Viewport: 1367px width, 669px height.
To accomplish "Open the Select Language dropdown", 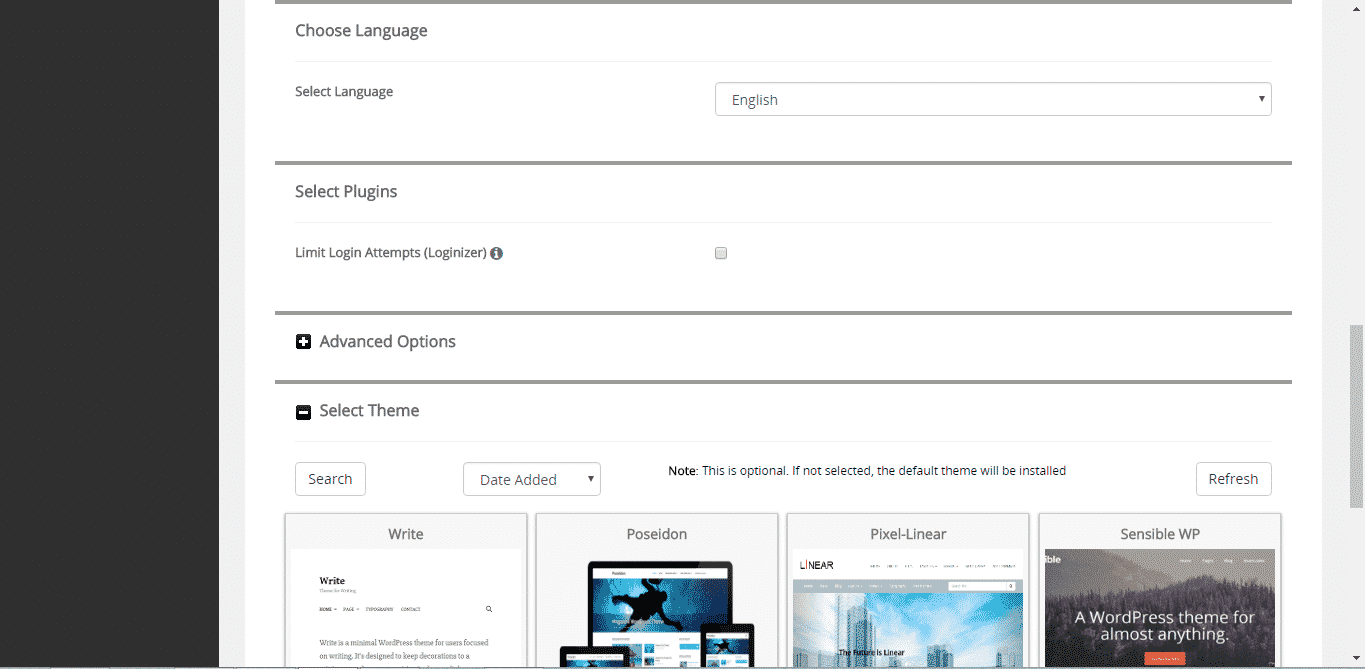I will click(993, 99).
